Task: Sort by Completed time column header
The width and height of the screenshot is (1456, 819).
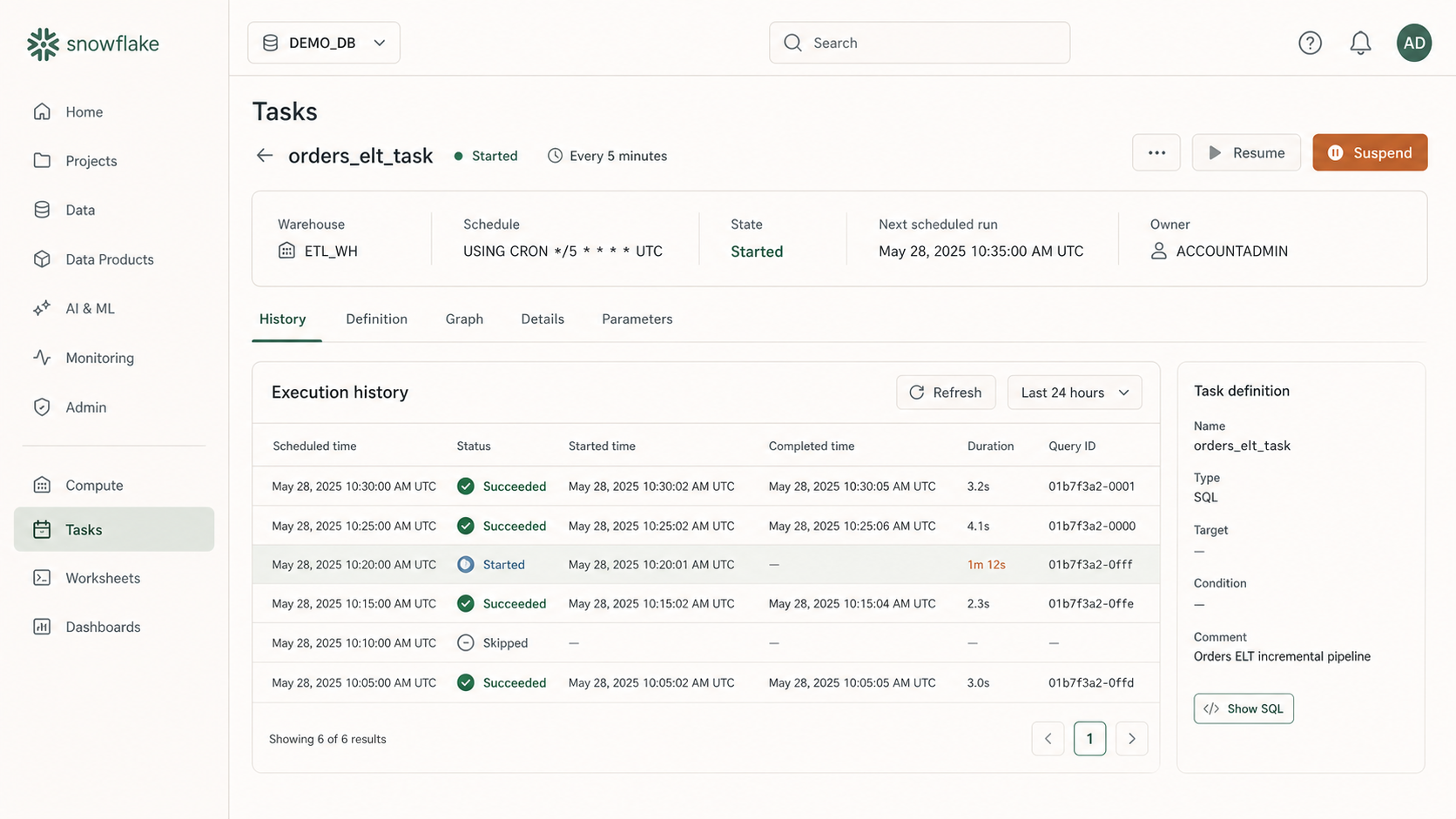Action: tap(812, 446)
